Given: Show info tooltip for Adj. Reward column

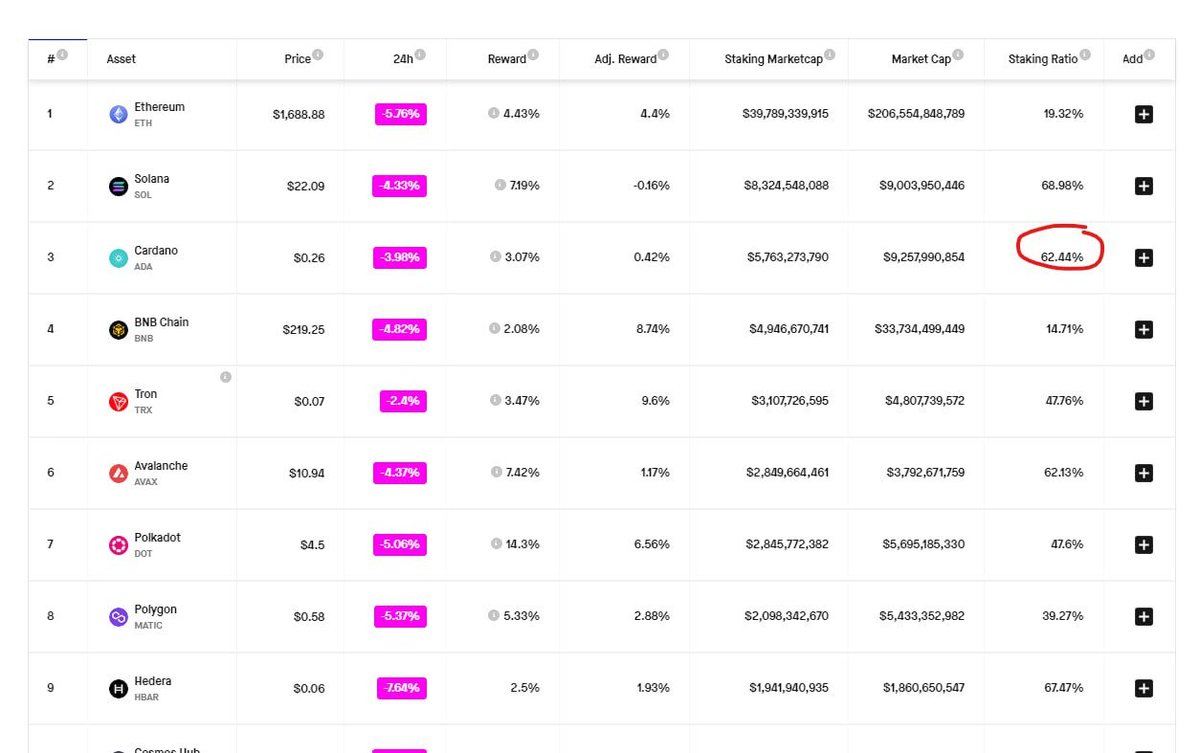Looking at the screenshot, I should pyautogui.click(x=664, y=55).
